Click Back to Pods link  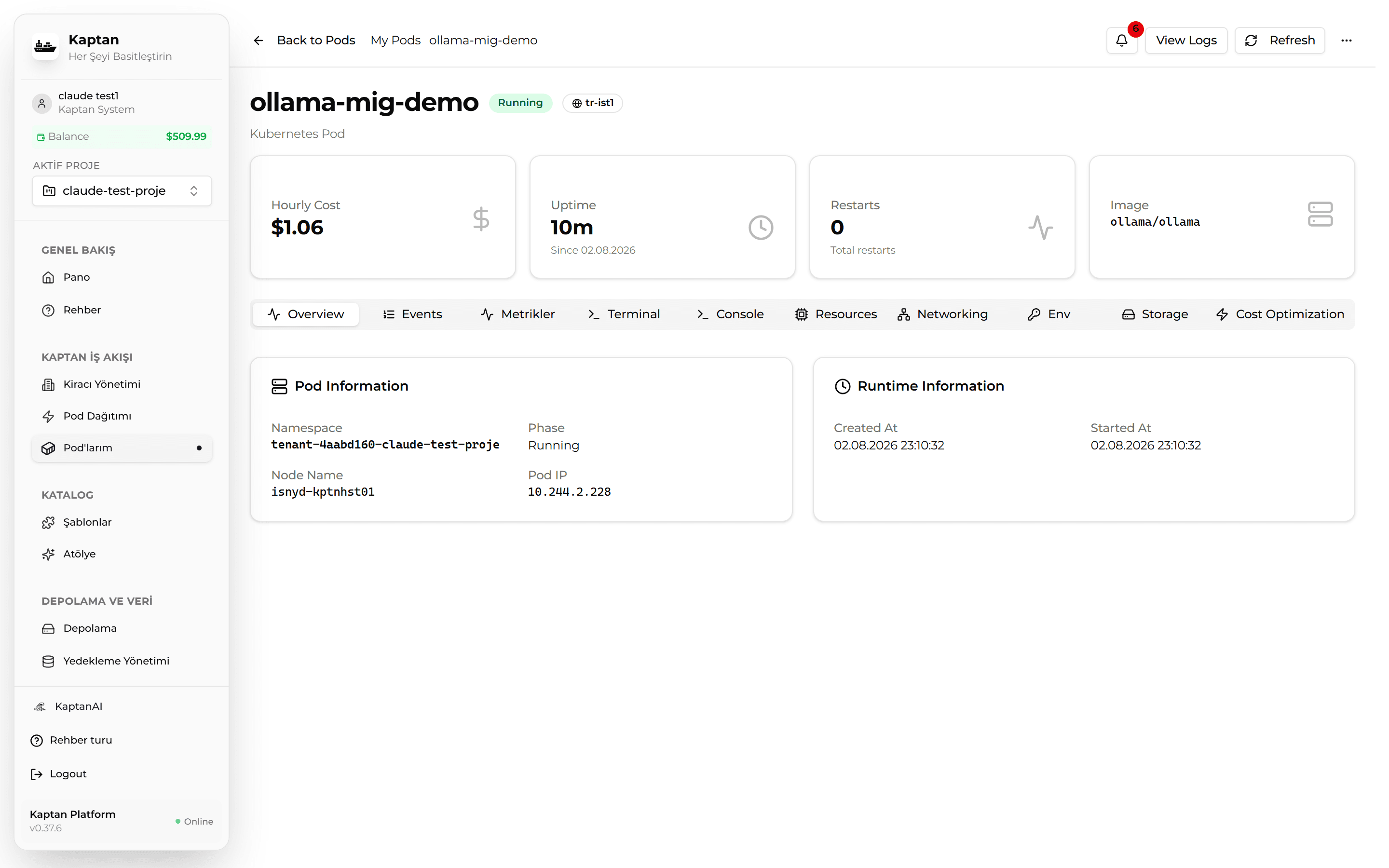click(316, 40)
